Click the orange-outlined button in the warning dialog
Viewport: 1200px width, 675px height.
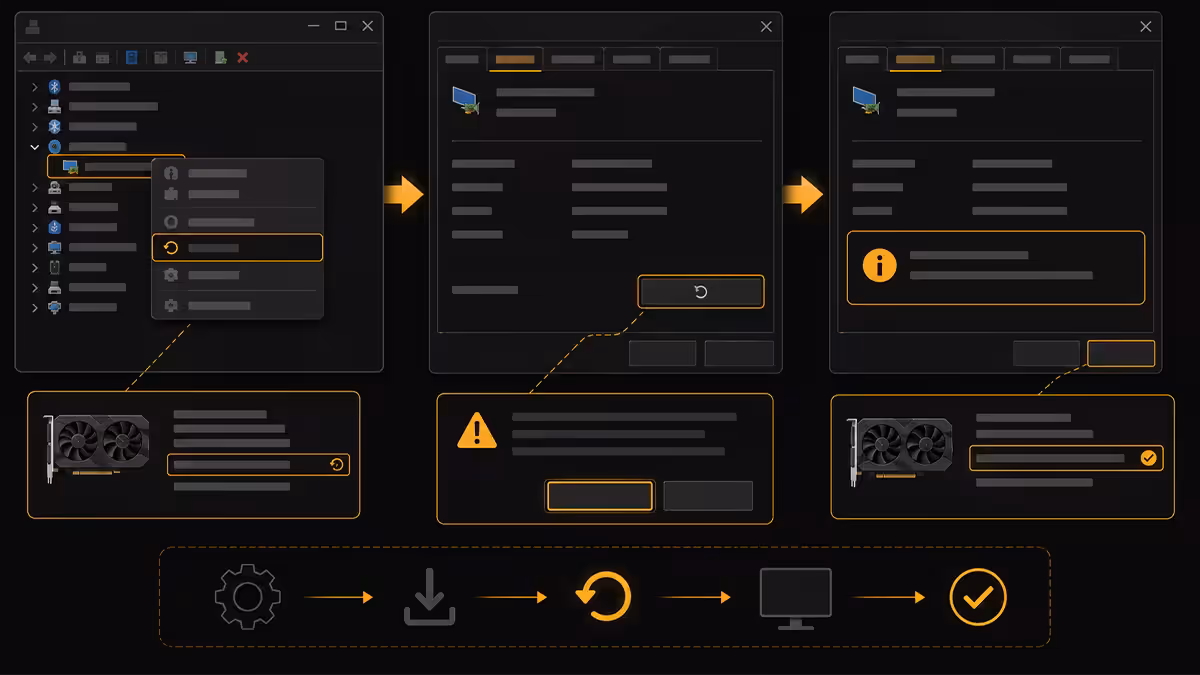[599, 495]
